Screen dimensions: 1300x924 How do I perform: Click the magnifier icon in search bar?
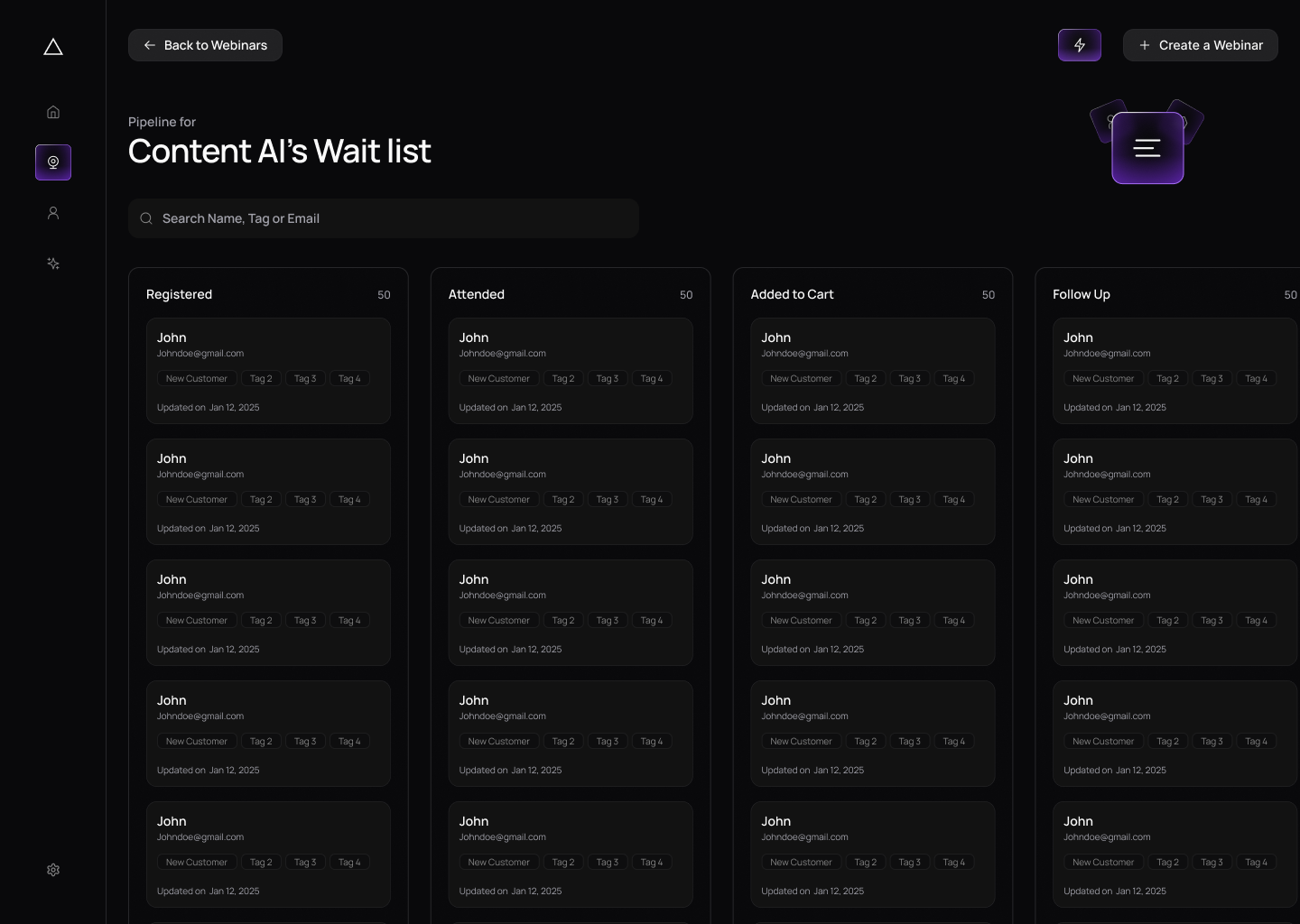pos(146,218)
